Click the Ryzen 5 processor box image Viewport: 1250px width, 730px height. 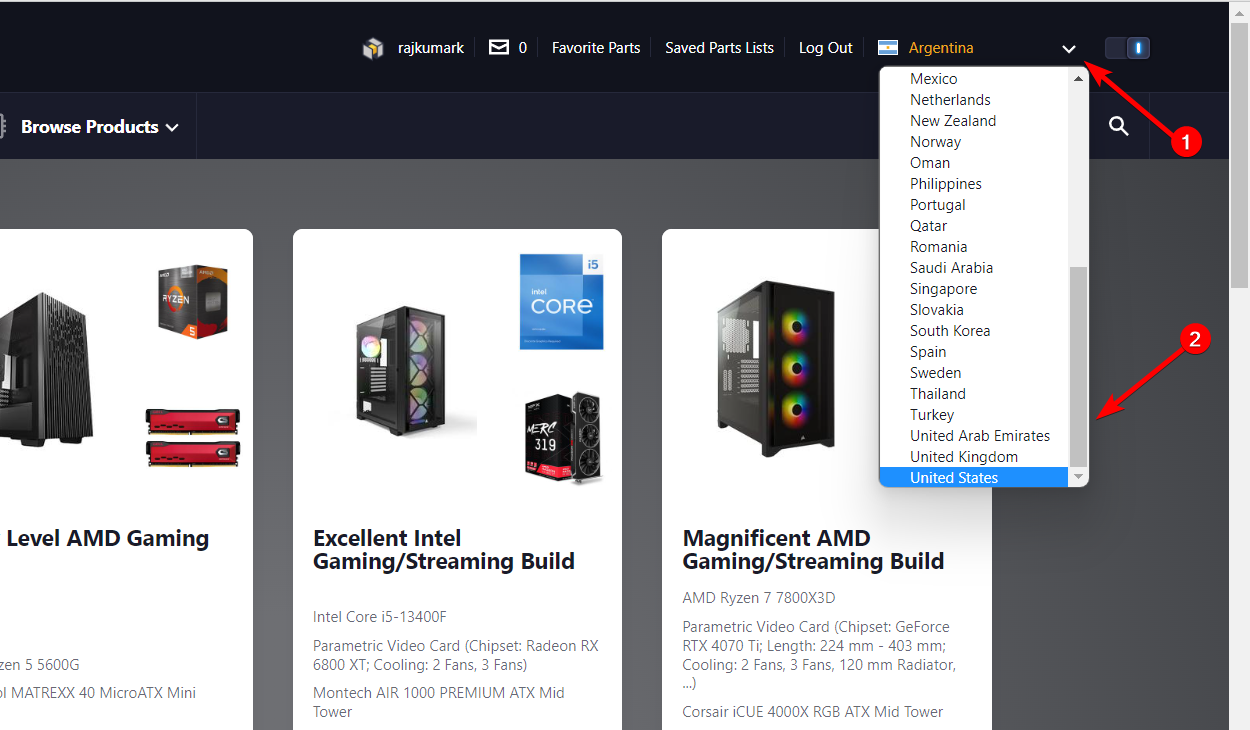[193, 300]
